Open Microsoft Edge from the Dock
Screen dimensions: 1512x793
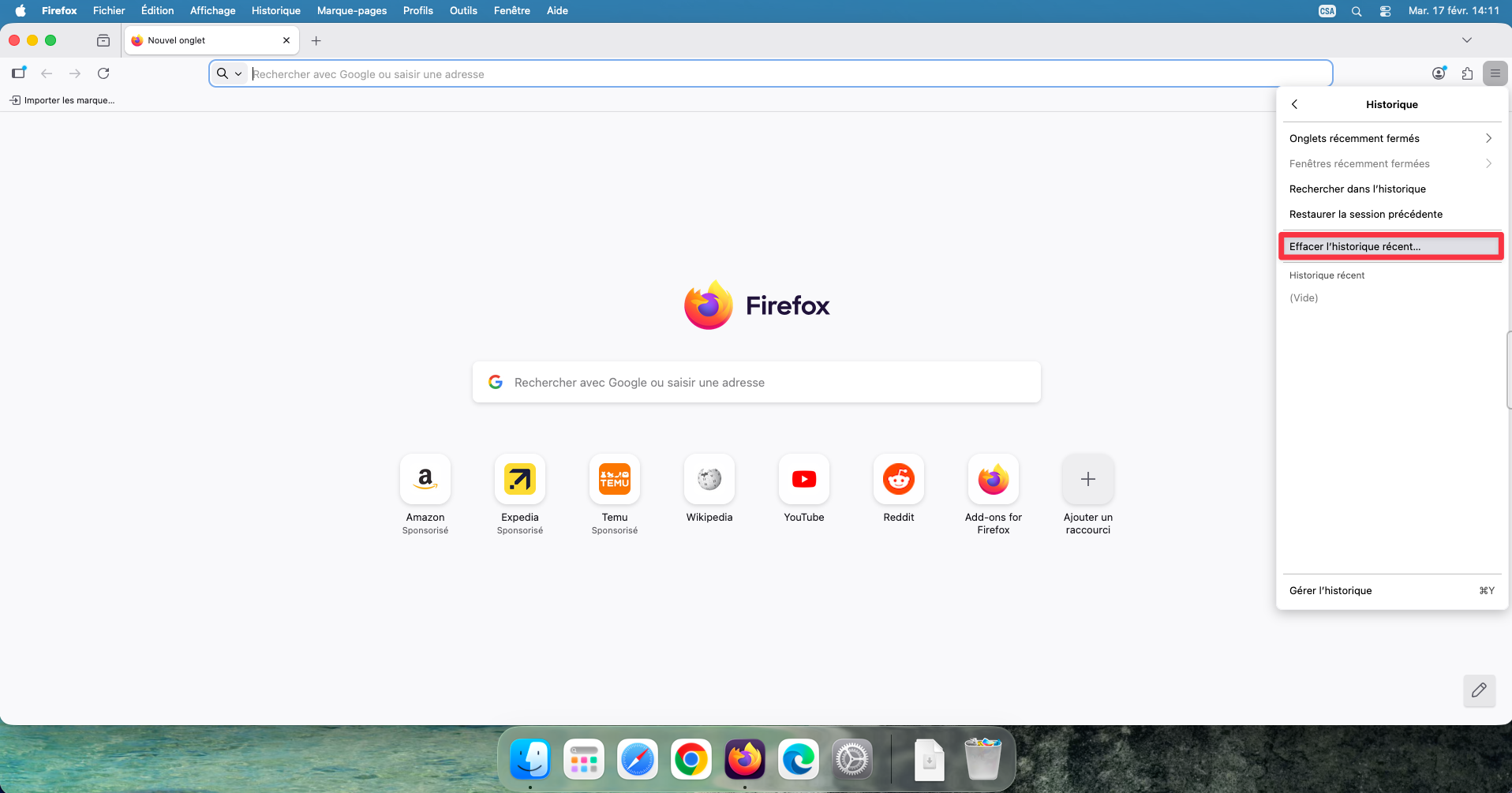click(x=799, y=760)
